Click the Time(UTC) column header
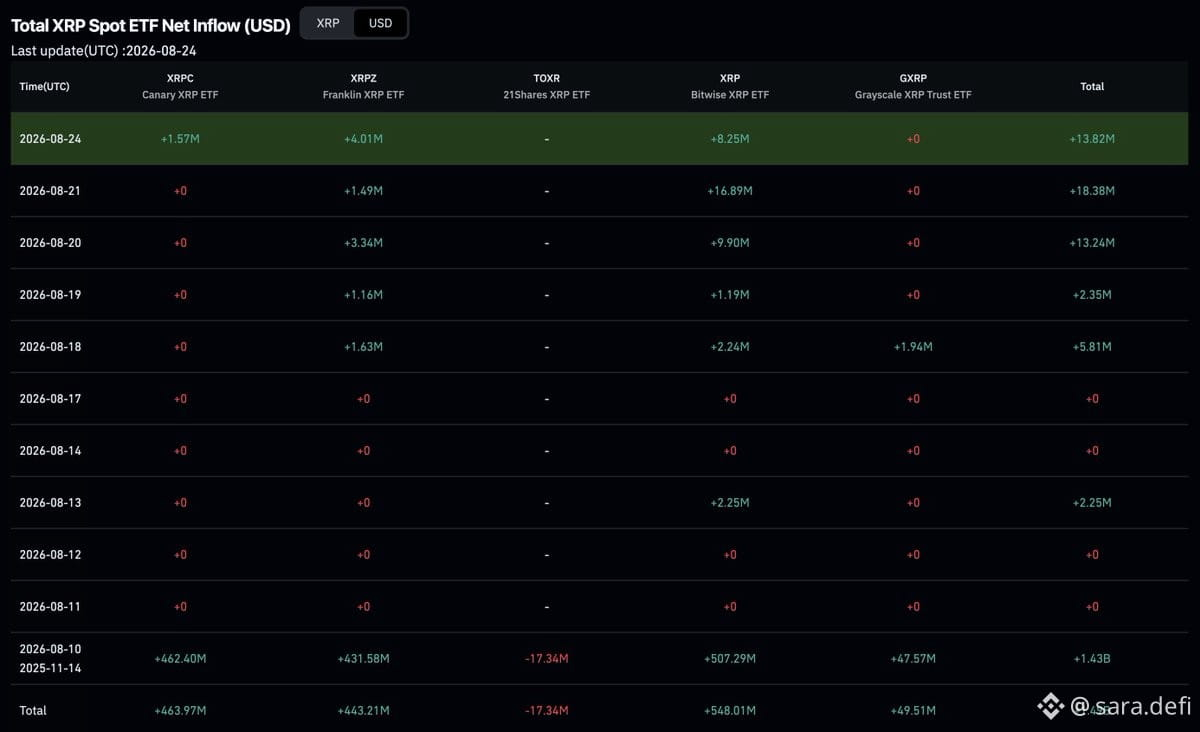 pyautogui.click(x=44, y=86)
